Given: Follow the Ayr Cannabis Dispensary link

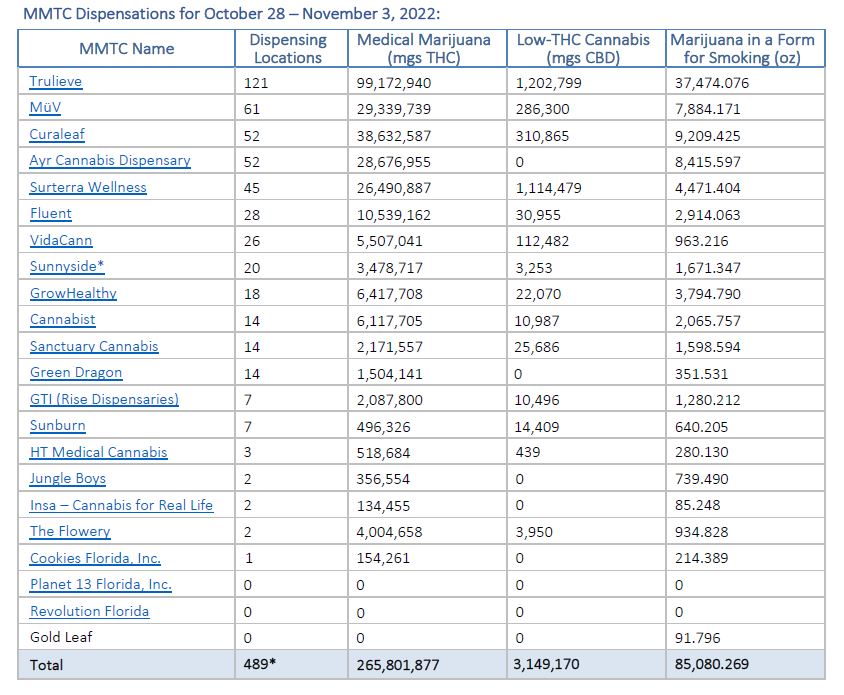Looking at the screenshot, I should tap(110, 161).
